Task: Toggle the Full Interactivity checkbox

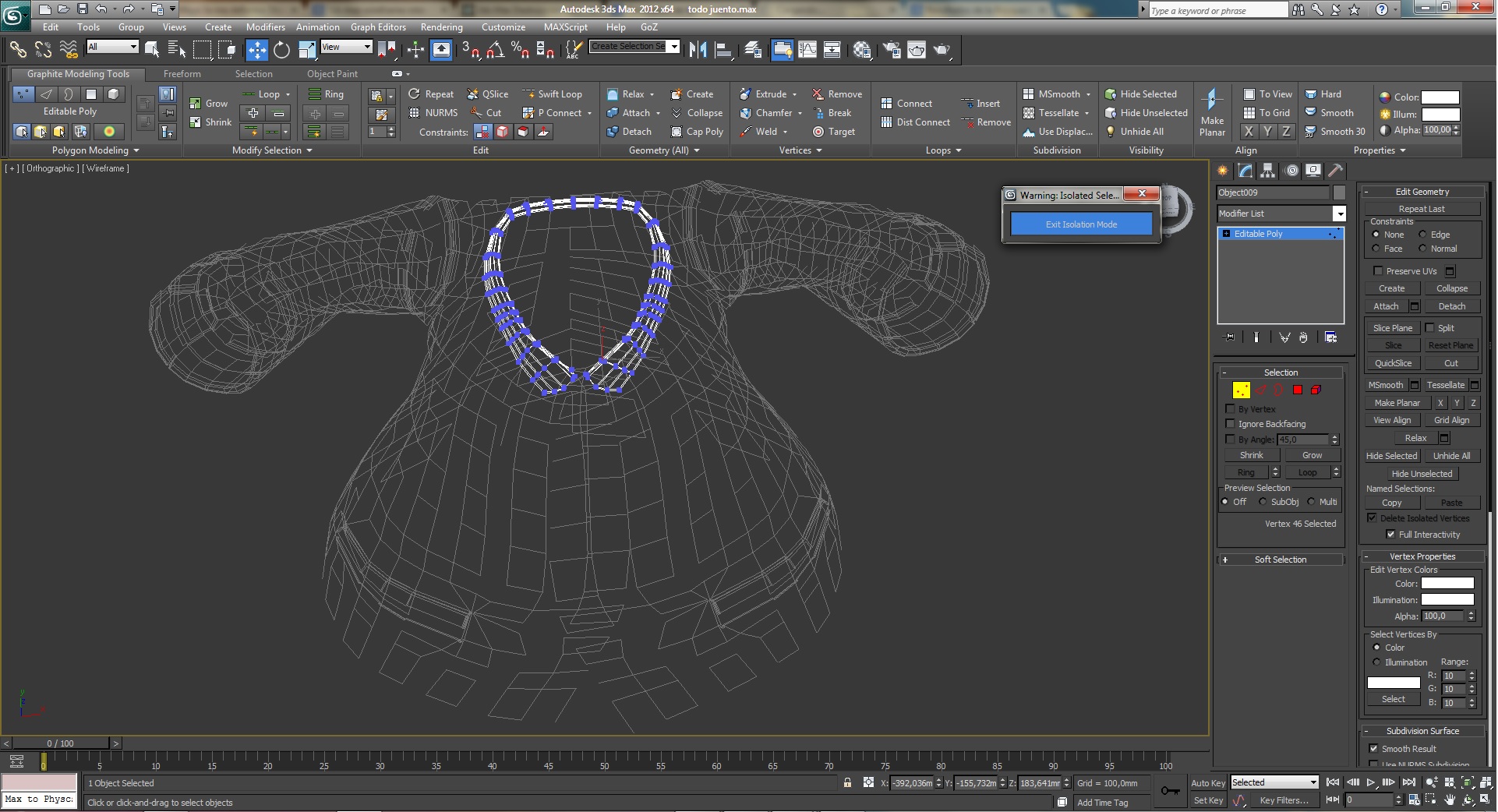Action: click(1391, 535)
